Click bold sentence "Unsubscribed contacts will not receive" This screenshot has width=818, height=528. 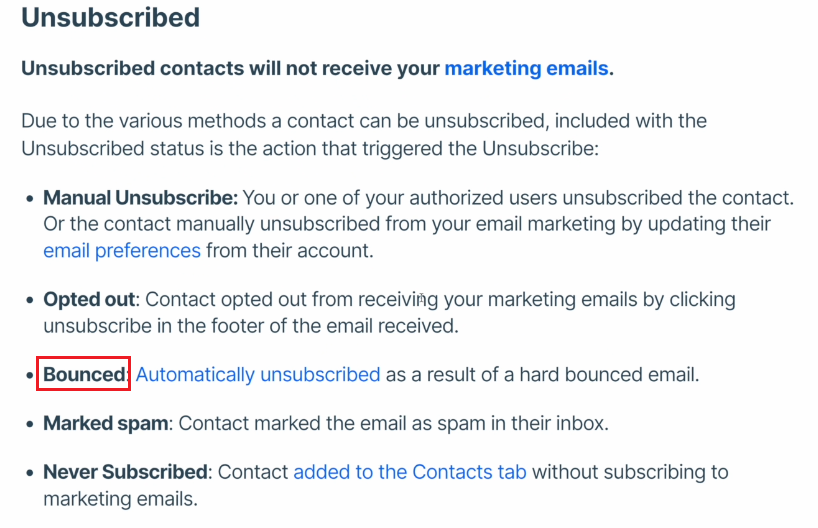(231, 68)
